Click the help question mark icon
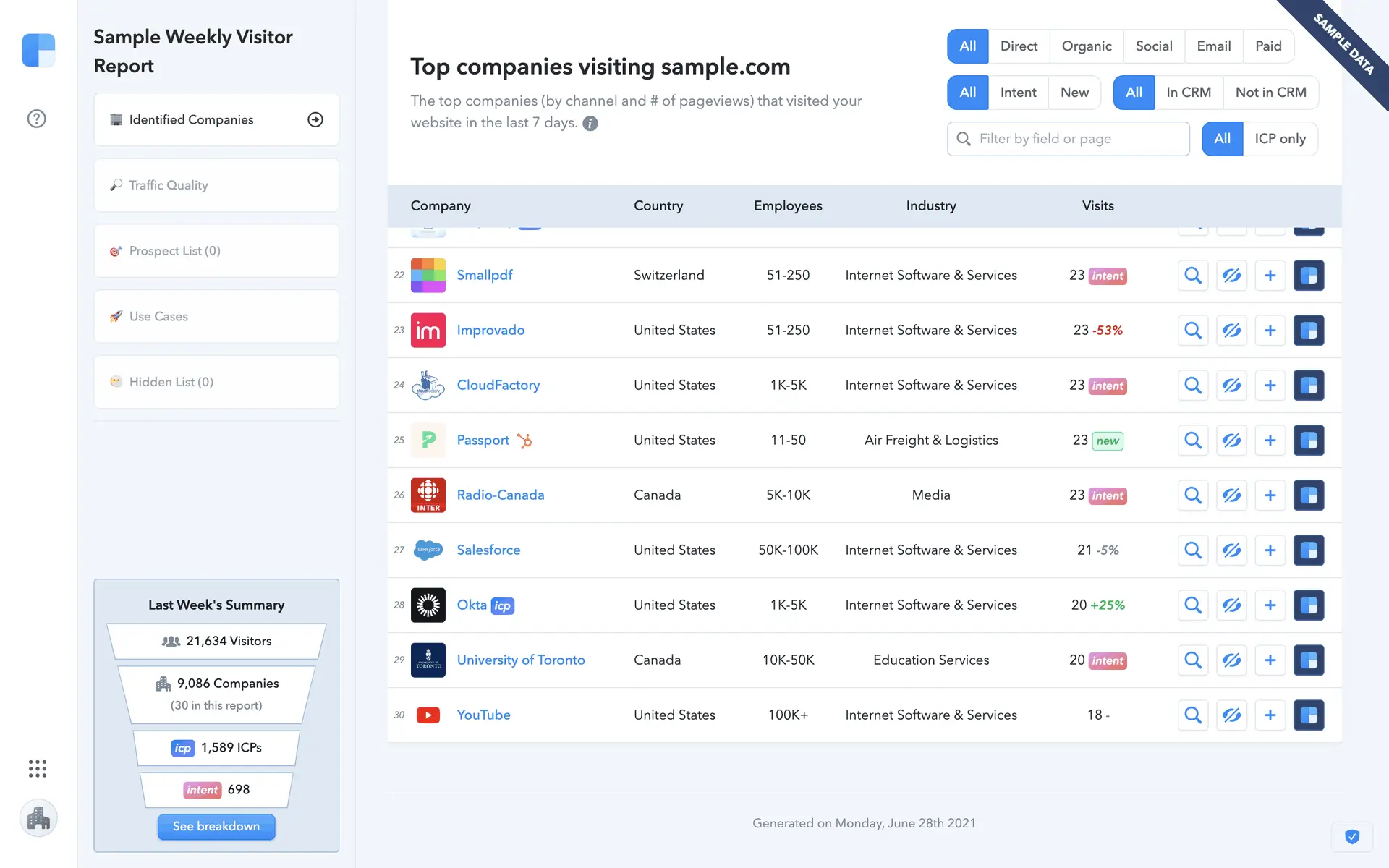This screenshot has width=1389, height=868. coord(36,119)
